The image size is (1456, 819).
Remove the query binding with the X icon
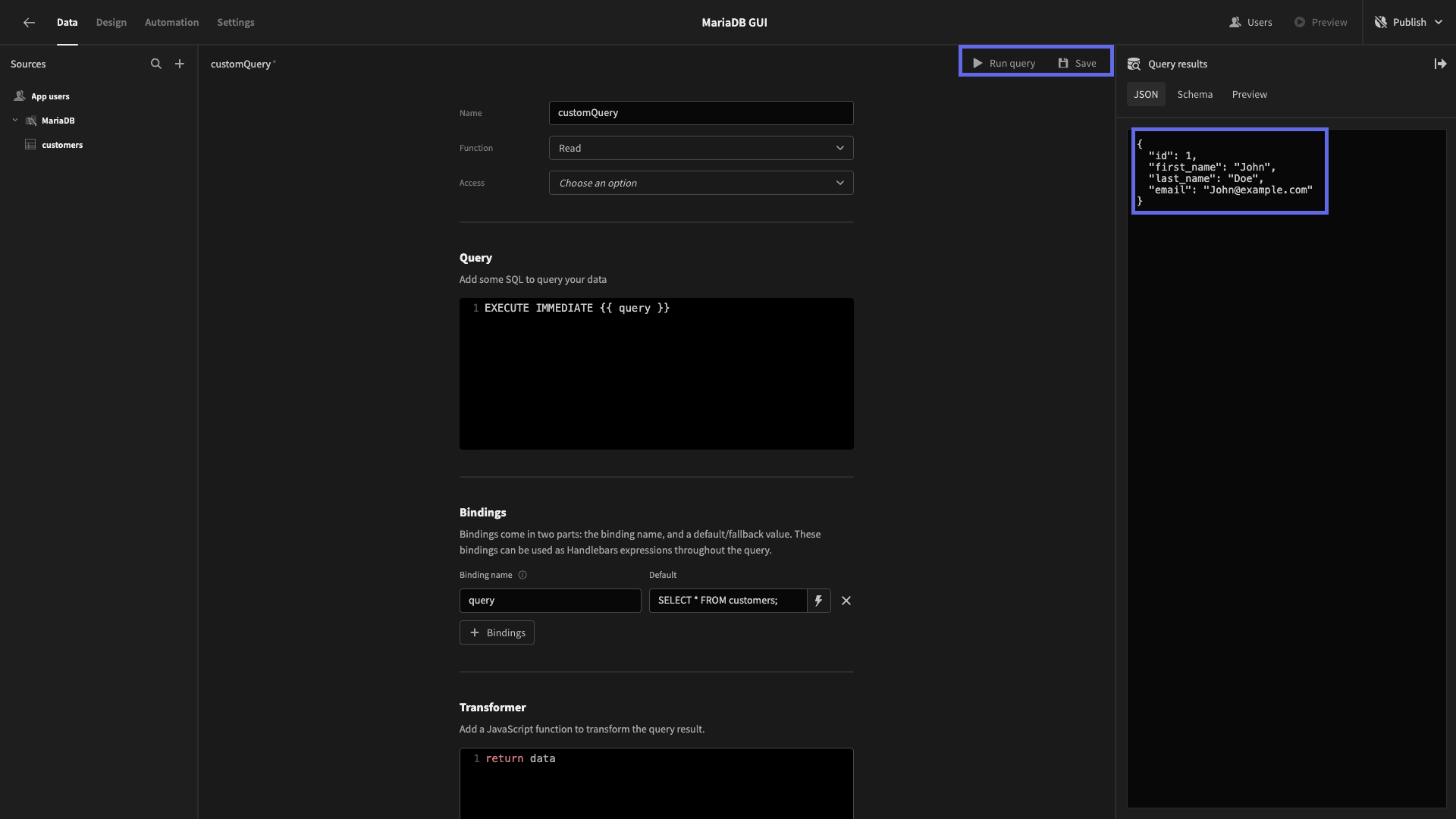(846, 601)
